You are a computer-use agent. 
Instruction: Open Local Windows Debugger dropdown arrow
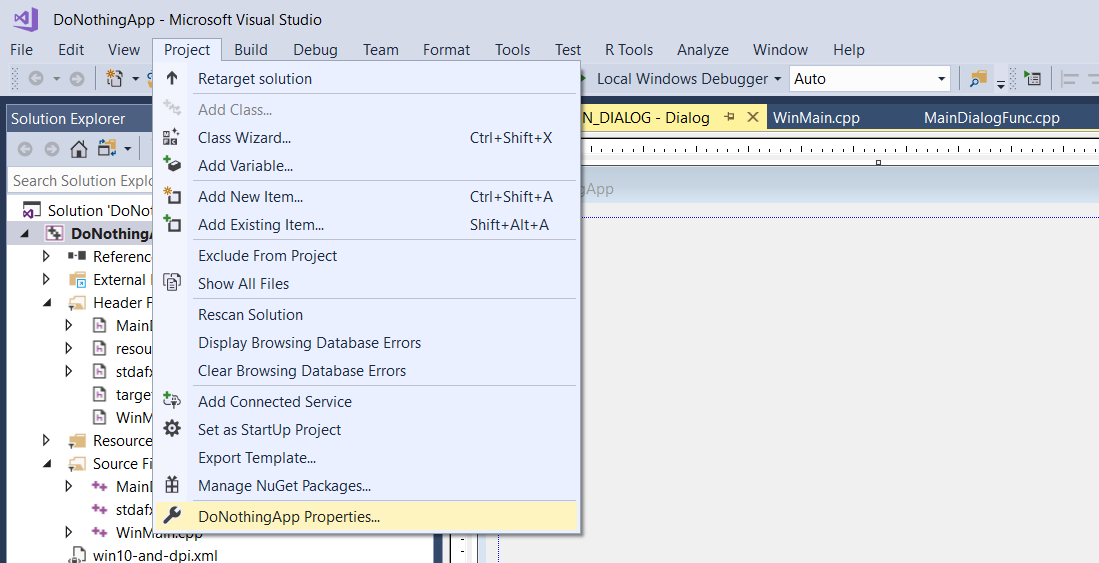(x=777, y=79)
